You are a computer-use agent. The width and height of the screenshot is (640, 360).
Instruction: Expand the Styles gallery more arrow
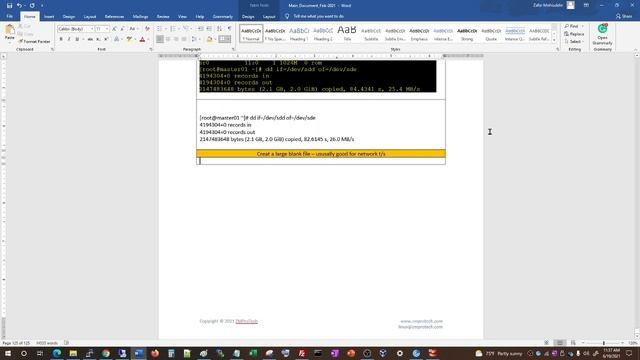point(554,40)
